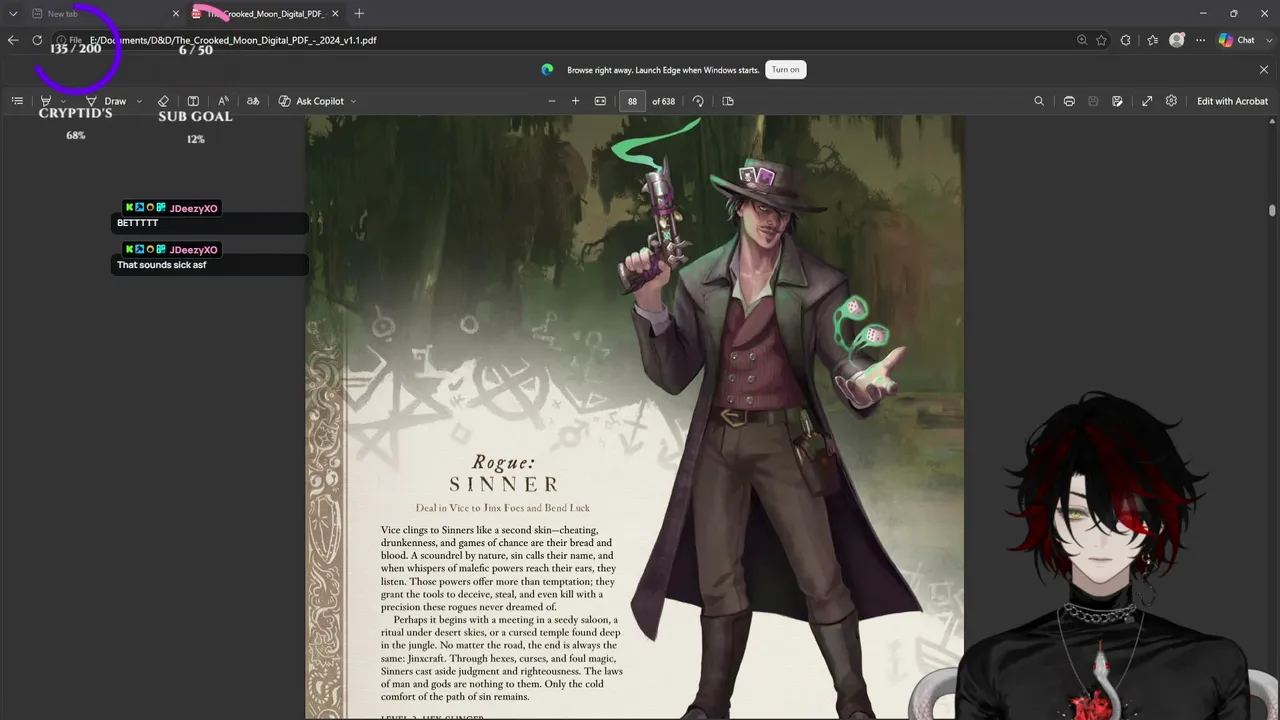Dismiss the Browse right away banner

(x=1264, y=69)
